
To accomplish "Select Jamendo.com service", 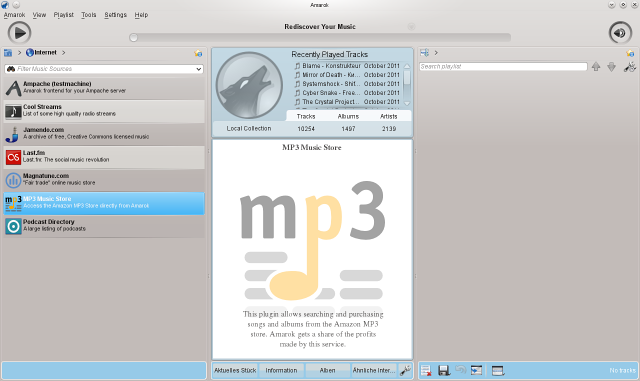I will pos(104,134).
